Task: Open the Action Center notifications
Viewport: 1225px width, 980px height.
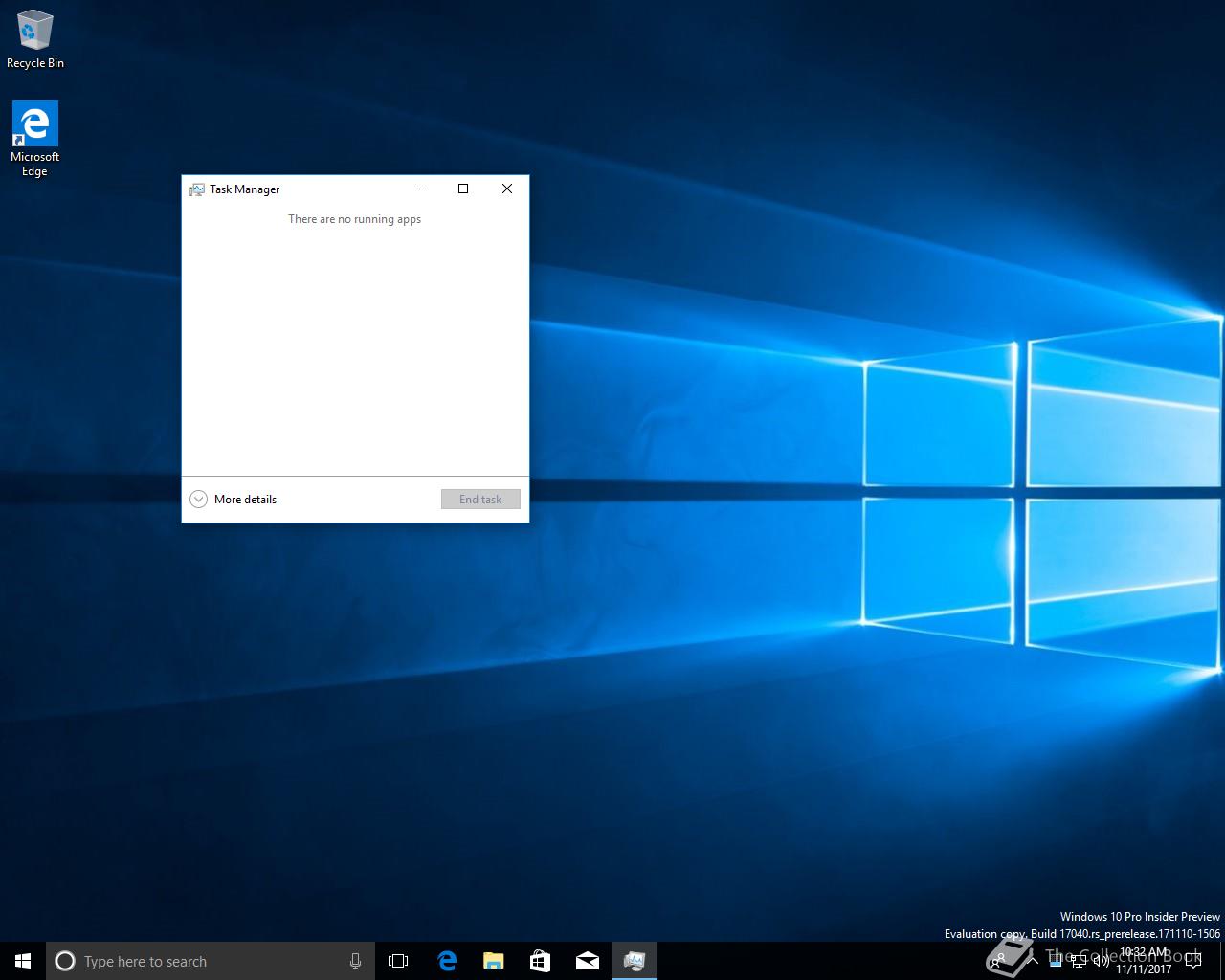Action: click(1193, 961)
